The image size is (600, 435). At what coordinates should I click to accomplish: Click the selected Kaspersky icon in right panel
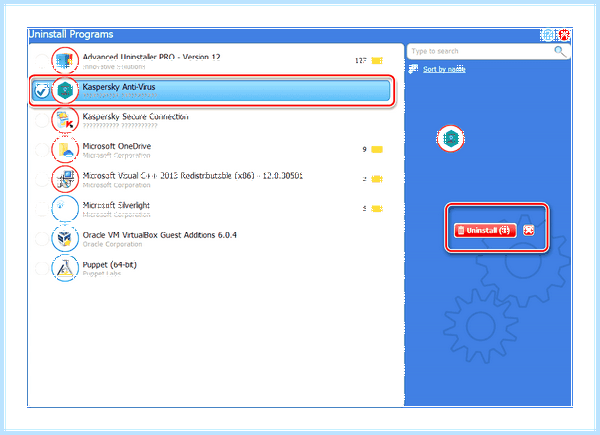451,138
